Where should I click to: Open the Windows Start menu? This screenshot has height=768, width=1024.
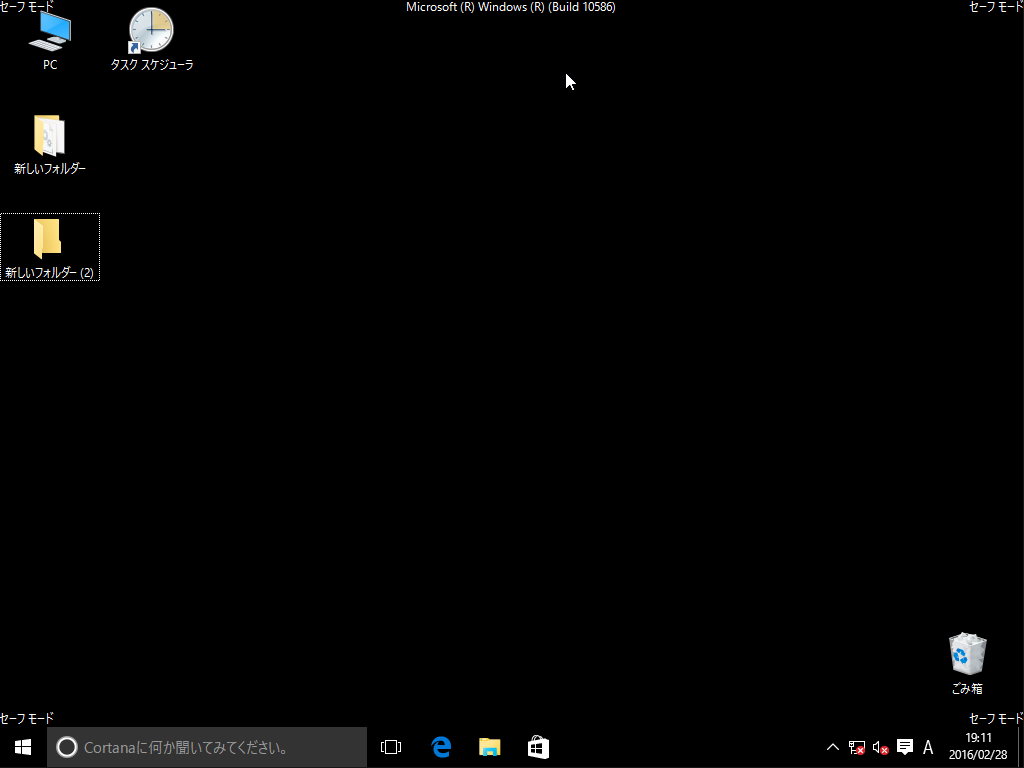[x=23, y=747]
